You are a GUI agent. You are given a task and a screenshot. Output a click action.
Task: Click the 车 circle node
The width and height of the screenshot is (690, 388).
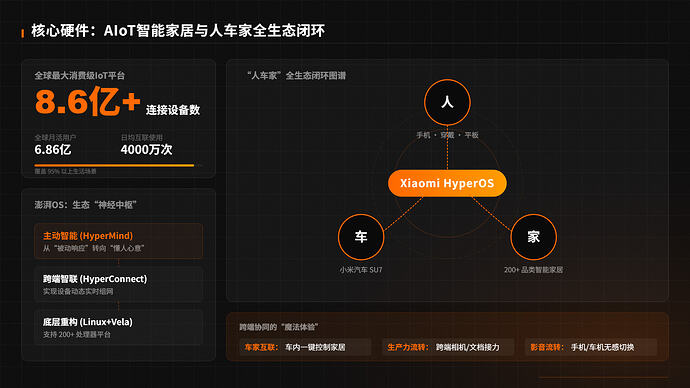[361, 237]
